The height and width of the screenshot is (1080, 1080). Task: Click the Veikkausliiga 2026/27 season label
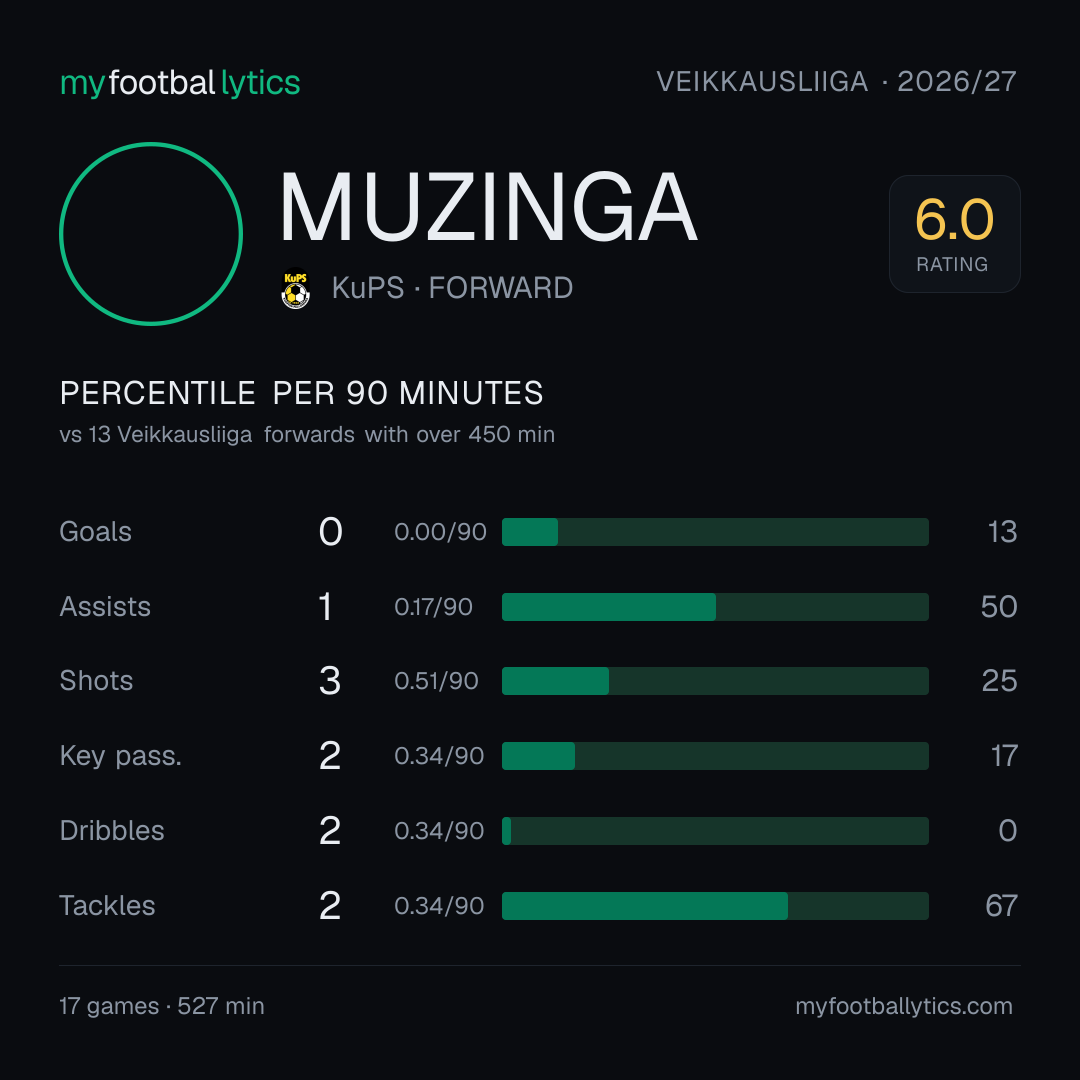click(x=836, y=82)
